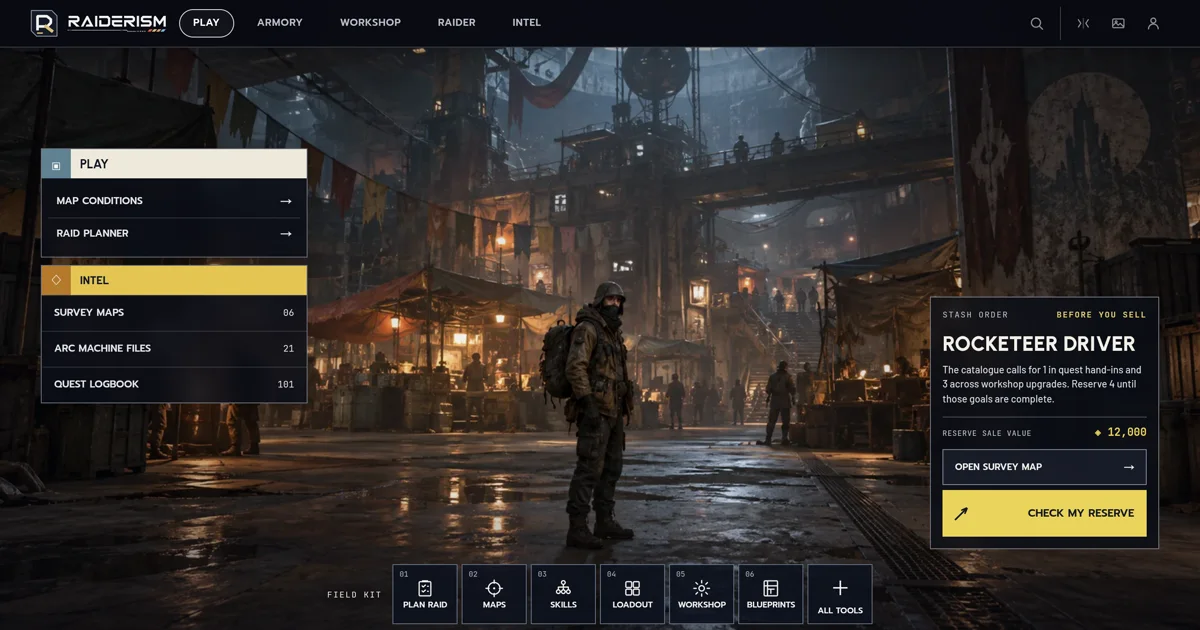Click the compare arrows icon in header
Screen dimensions: 1200x630
[x=1083, y=23]
